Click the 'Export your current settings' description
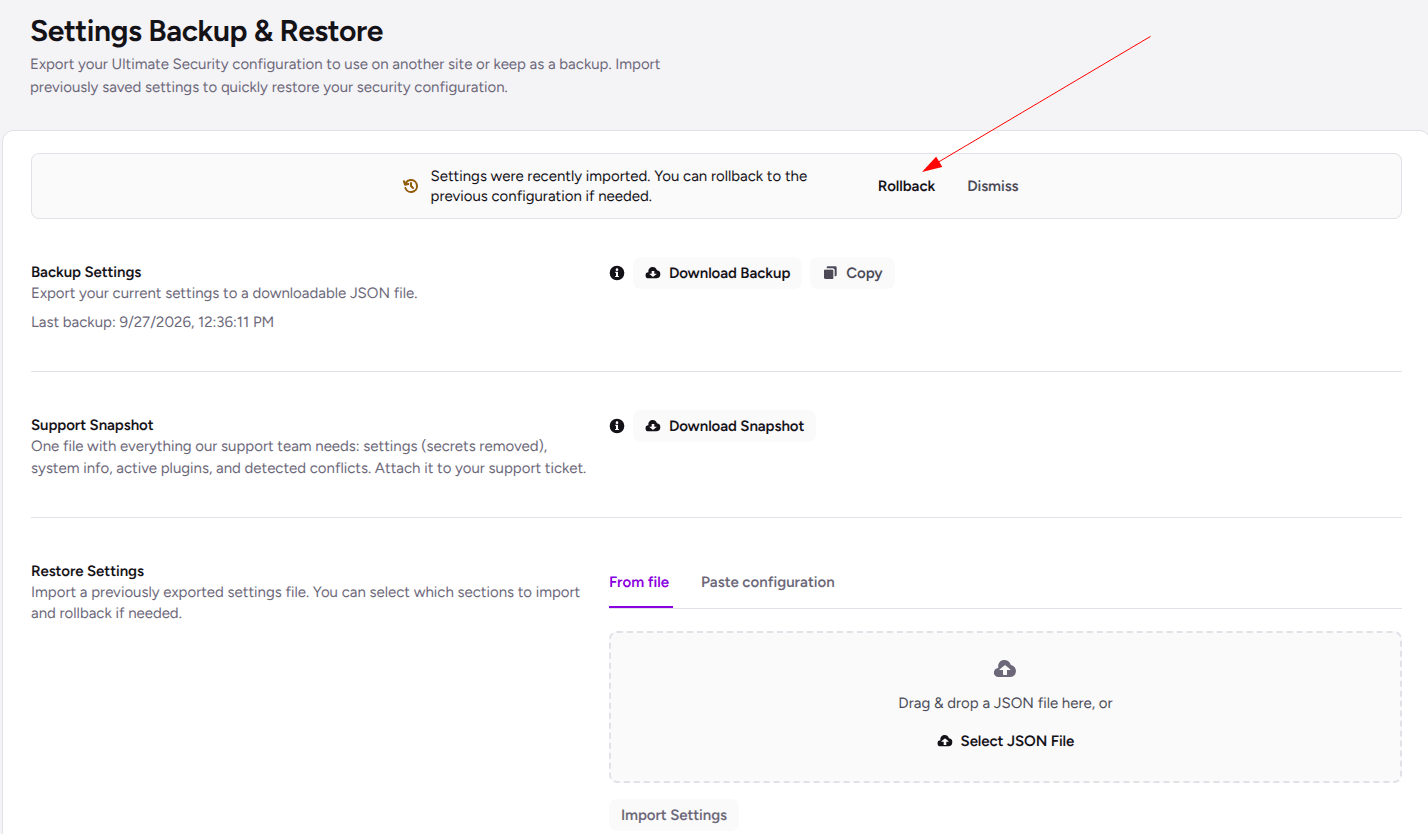Viewport: 1428px width, 834px height. [224, 293]
